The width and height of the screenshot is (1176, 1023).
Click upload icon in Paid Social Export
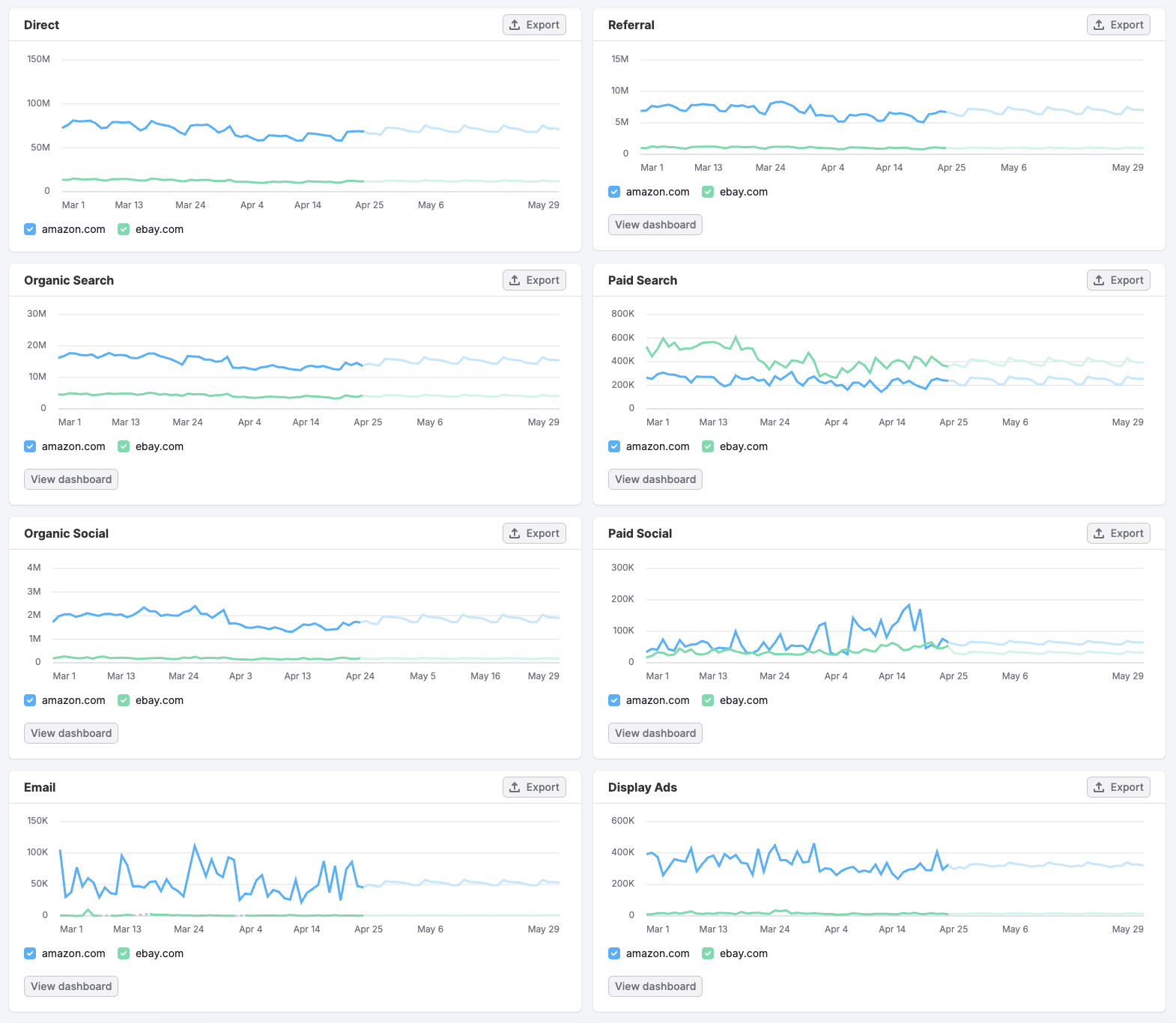[1099, 533]
